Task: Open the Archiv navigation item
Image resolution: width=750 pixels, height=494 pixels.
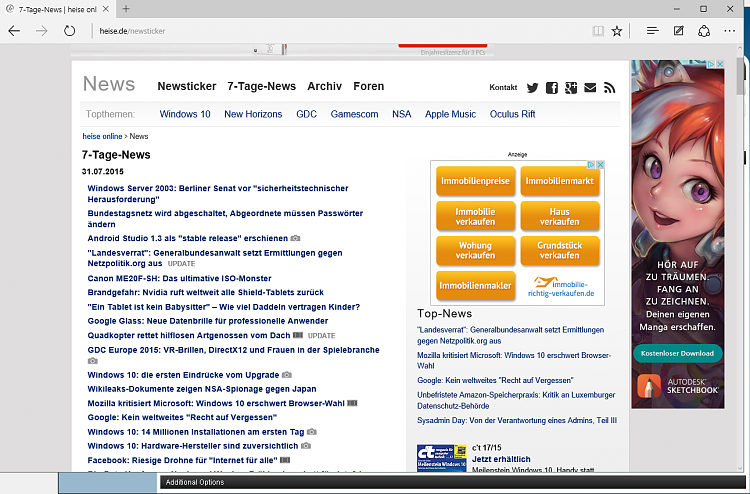Action: [324, 86]
